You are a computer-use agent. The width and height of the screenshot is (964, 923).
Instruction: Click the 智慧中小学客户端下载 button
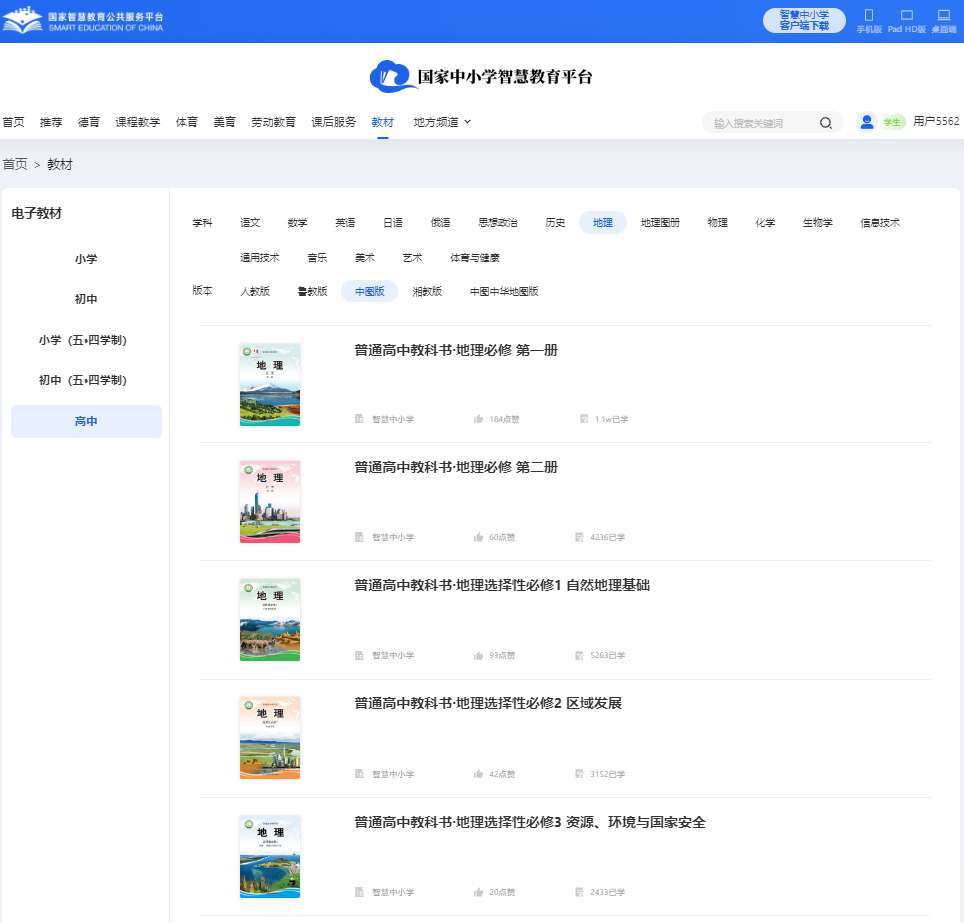click(x=804, y=20)
